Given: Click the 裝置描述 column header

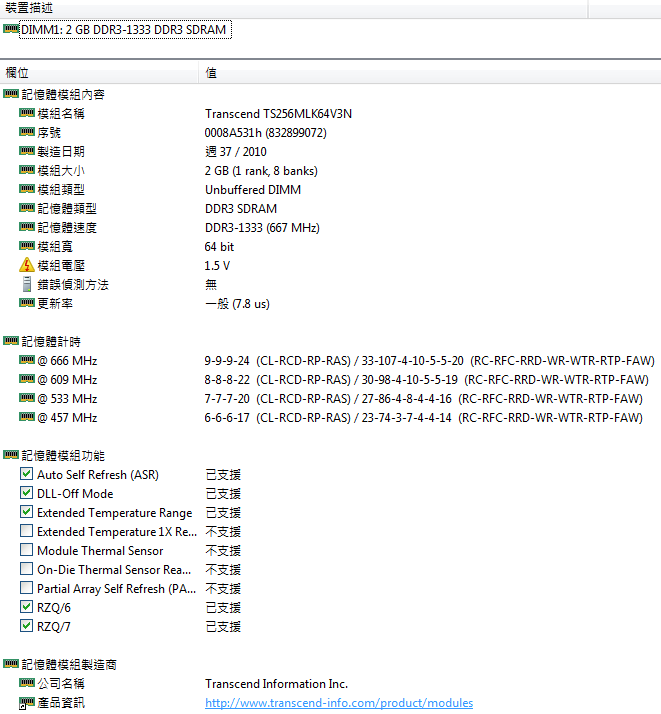Looking at the screenshot, I should (x=294, y=8).
